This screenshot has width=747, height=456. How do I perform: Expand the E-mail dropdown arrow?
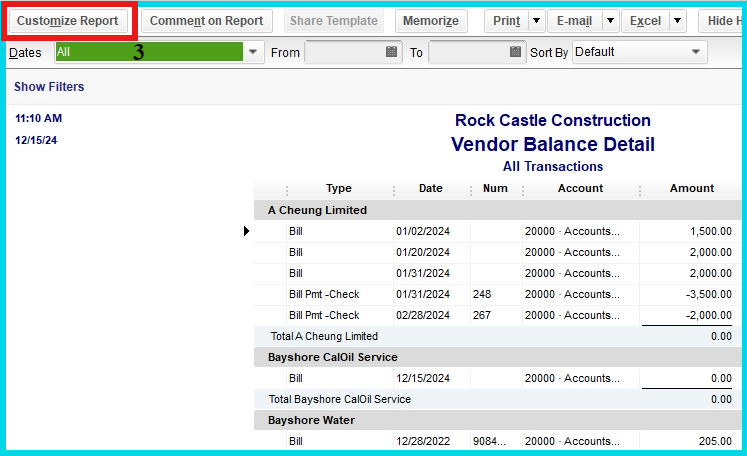(609, 21)
